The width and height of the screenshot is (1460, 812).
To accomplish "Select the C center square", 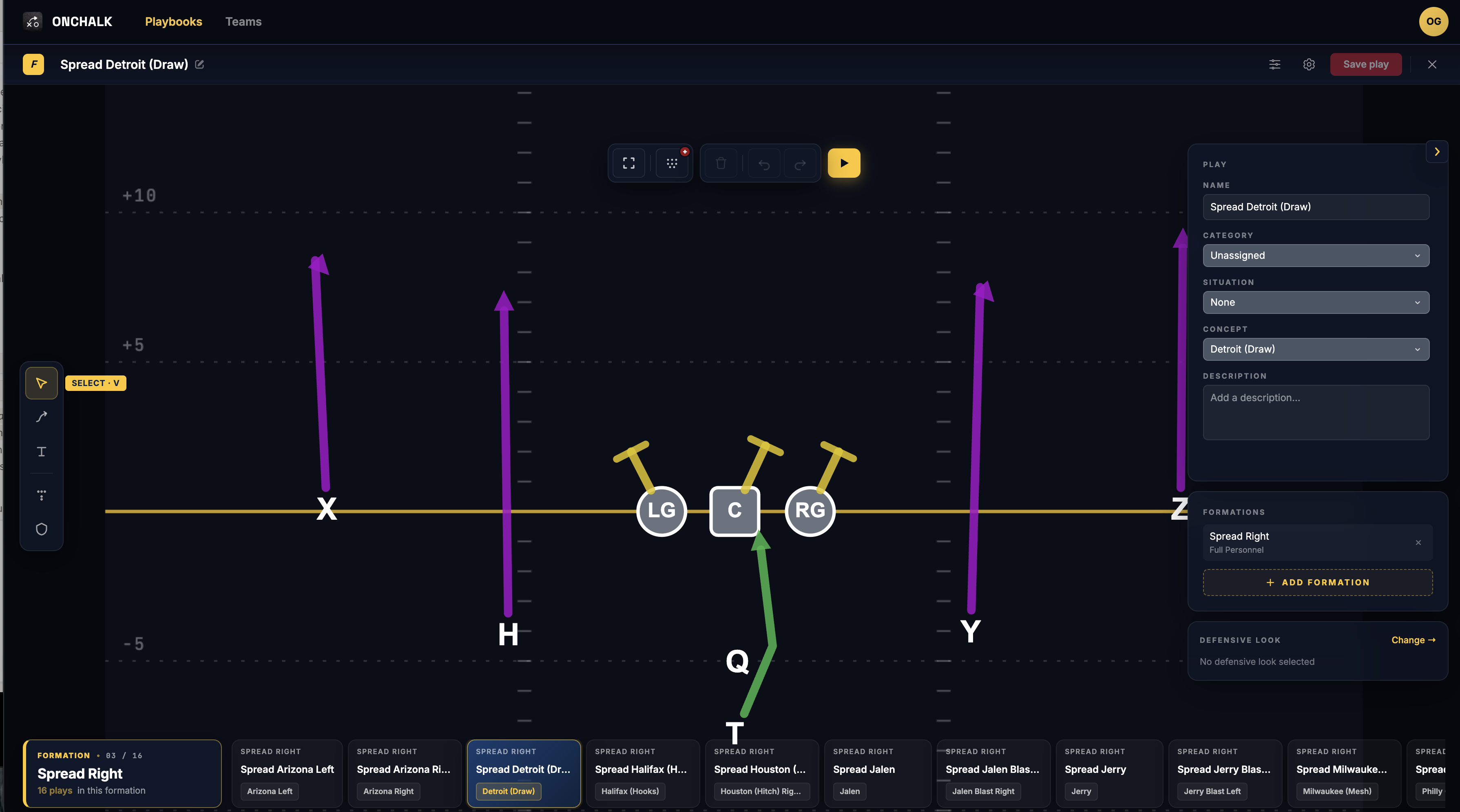I will pyautogui.click(x=734, y=510).
